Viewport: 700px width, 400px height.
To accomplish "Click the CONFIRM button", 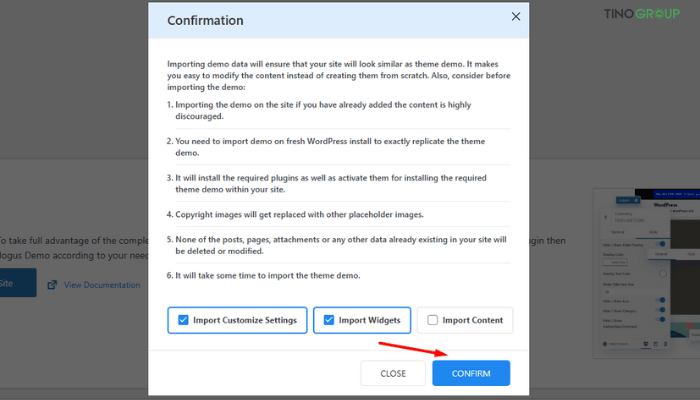I will 471,373.
